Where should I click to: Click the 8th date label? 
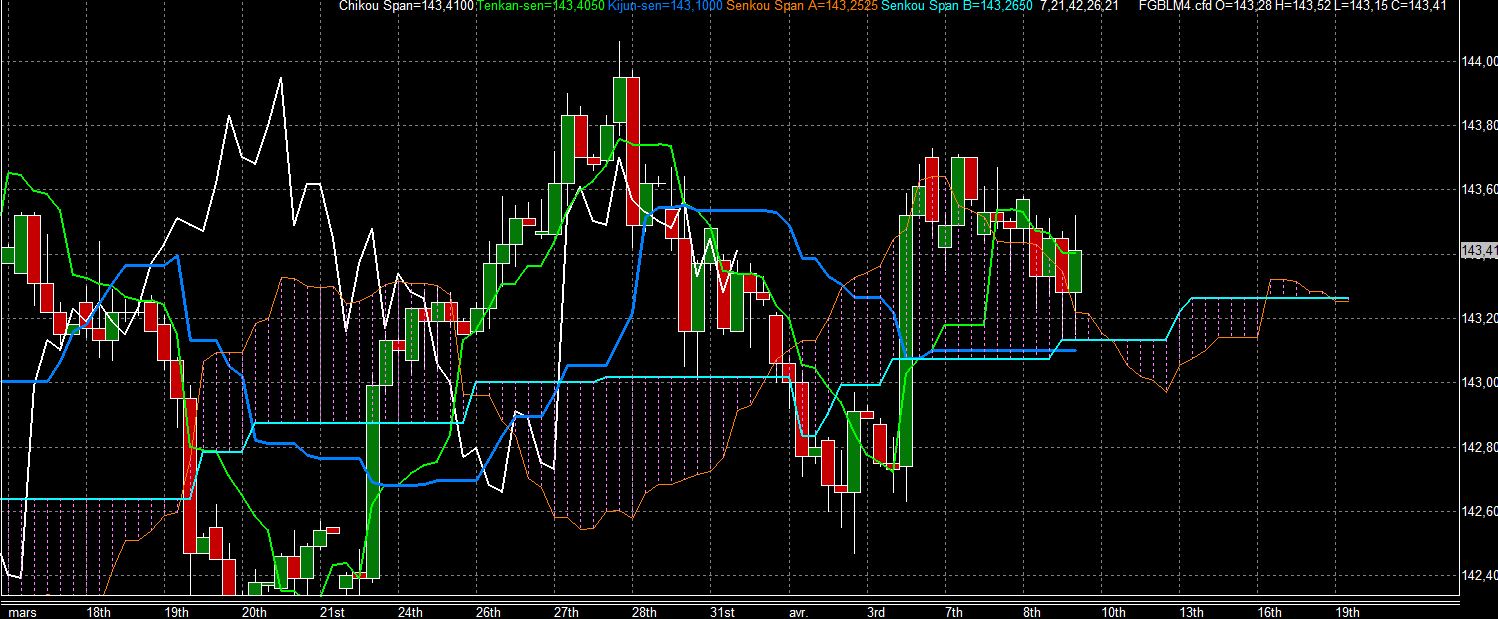1032,612
